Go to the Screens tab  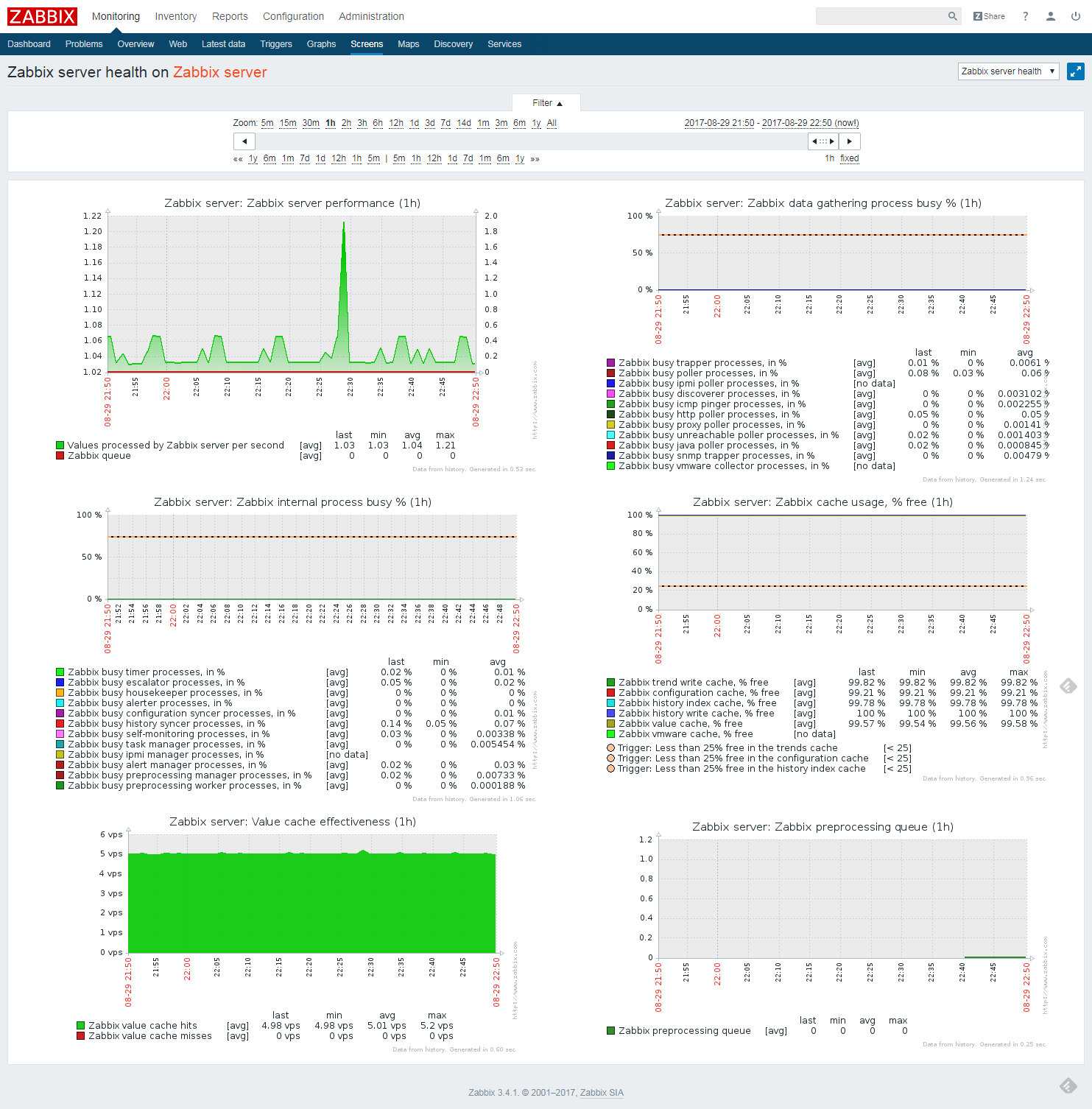(367, 44)
